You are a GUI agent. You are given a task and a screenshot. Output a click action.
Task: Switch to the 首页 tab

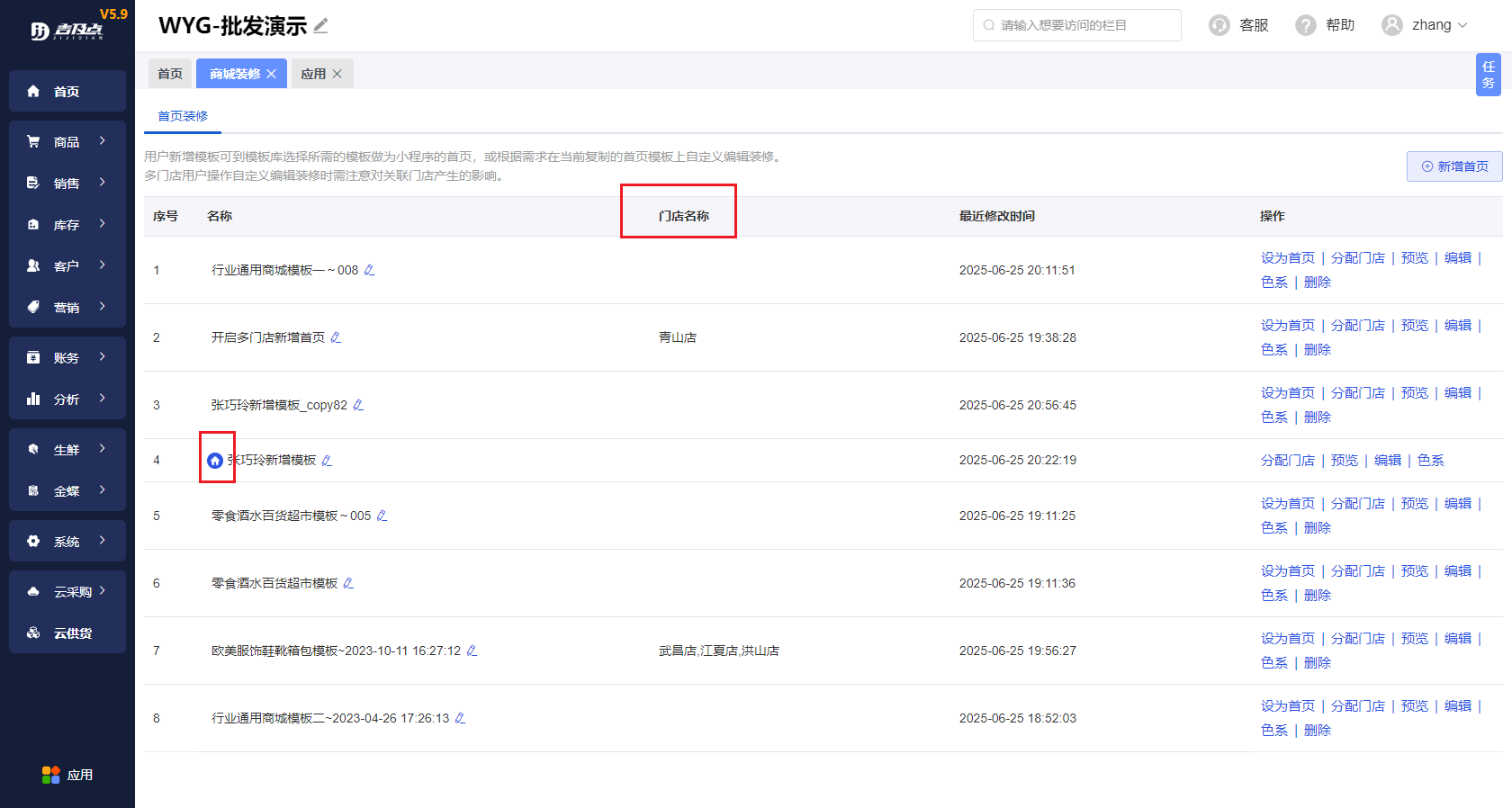[x=170, y=74]
